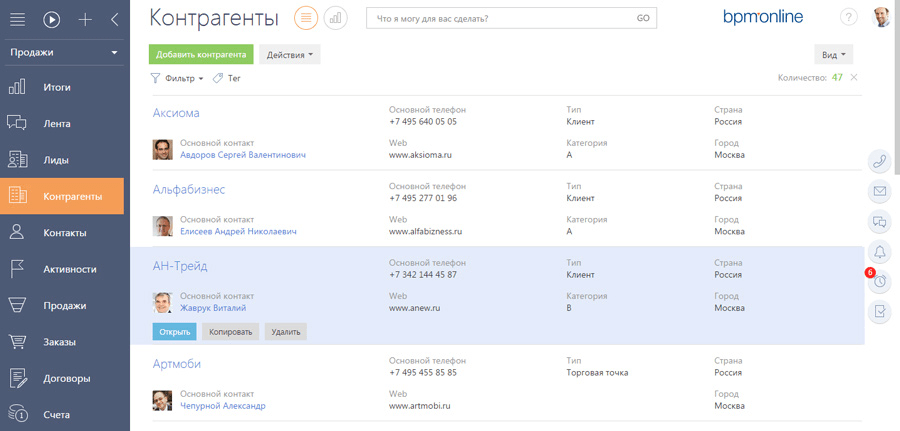Click the Контакты person icon
Screen dimensions: 900x431
click(17, 232)
